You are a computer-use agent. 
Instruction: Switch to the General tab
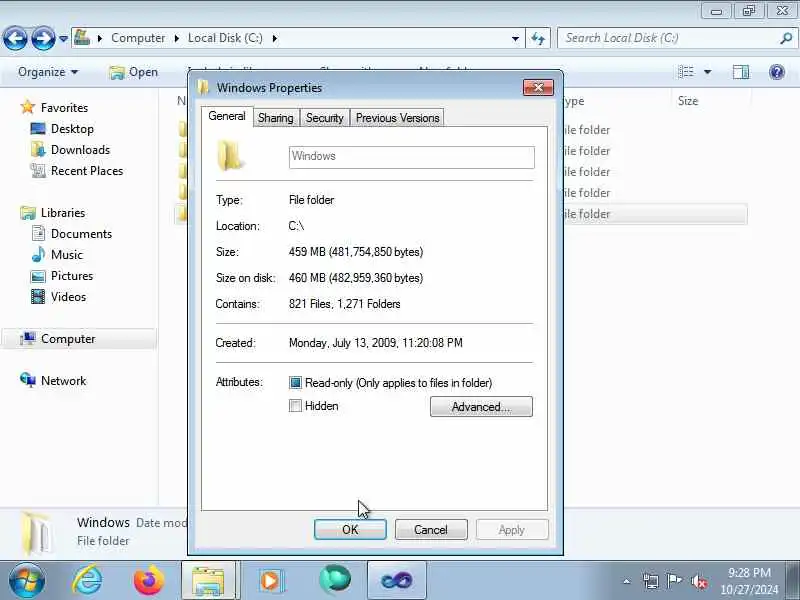click(x=227, y=116)
